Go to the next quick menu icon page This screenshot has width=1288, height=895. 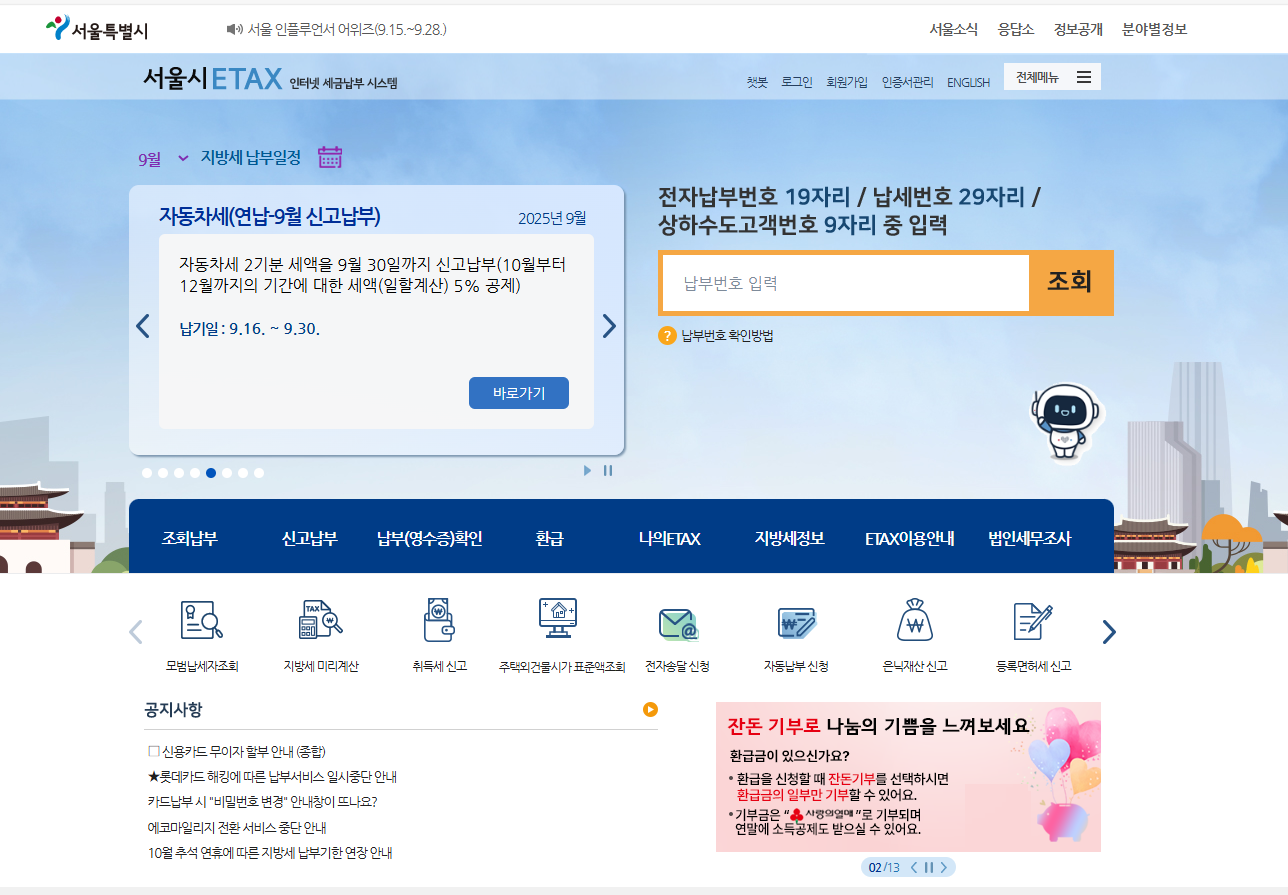coord(1109,632)
